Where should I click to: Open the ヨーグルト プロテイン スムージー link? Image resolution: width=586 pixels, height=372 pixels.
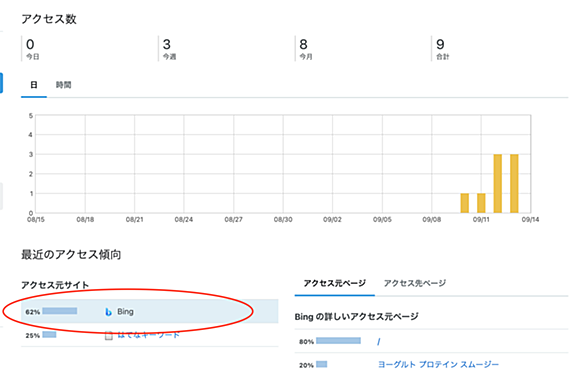coord(438,364)
